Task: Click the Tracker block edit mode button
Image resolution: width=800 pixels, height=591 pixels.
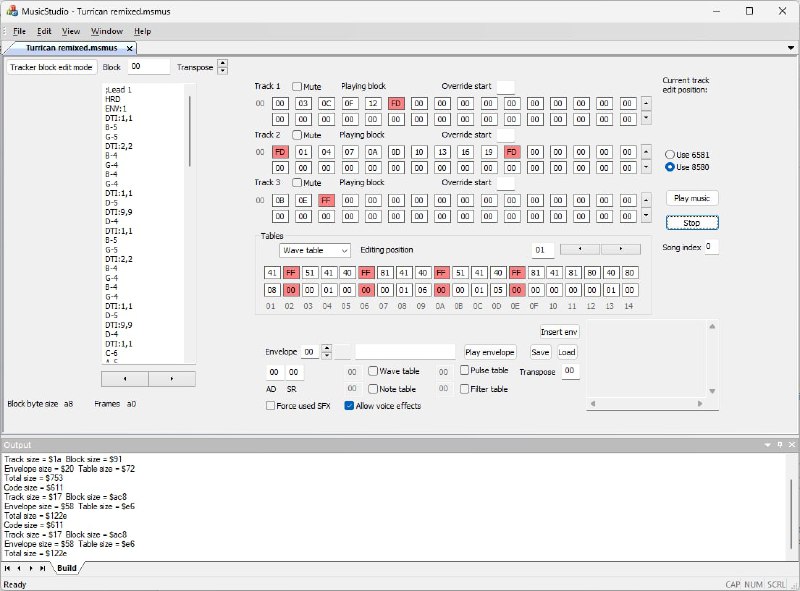Action: coord(51,67)
